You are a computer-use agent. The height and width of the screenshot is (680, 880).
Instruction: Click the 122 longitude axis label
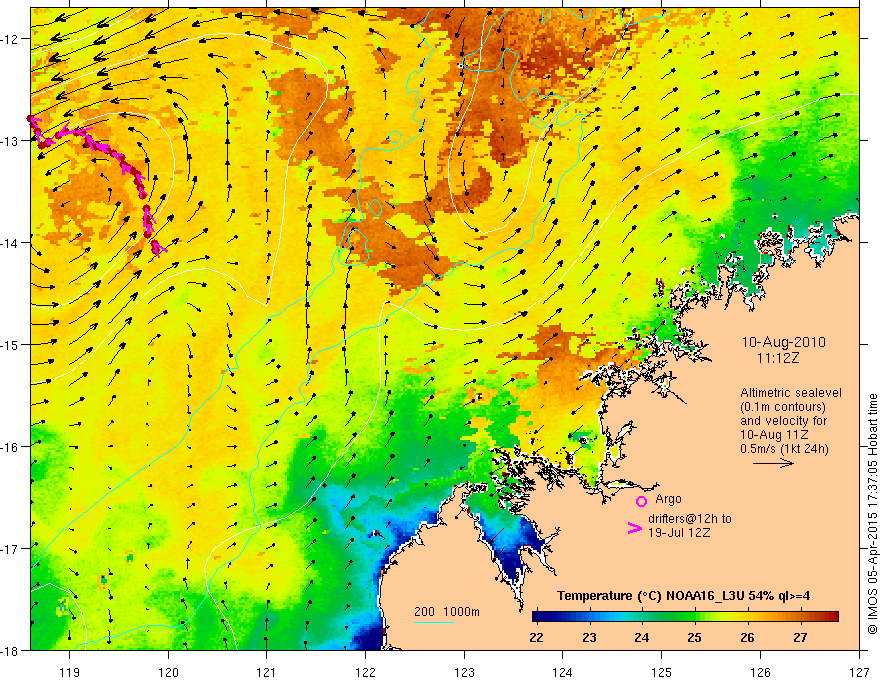click(365, 672)
